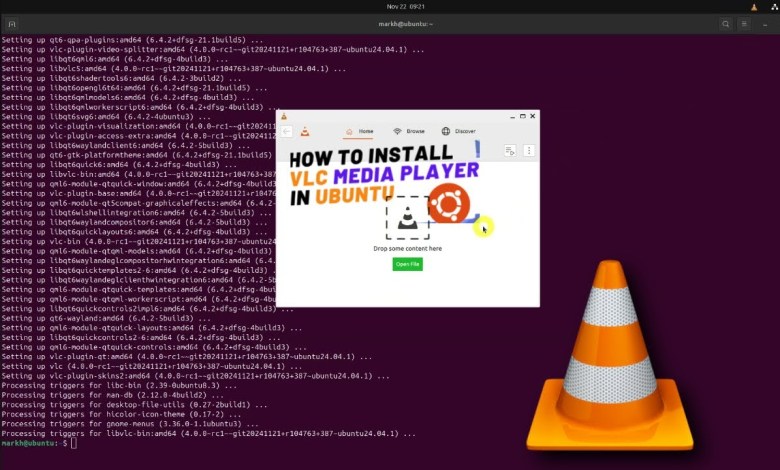Minimize the VLC window
Viewport: 780px width, 470px height.
coord(512,116)
